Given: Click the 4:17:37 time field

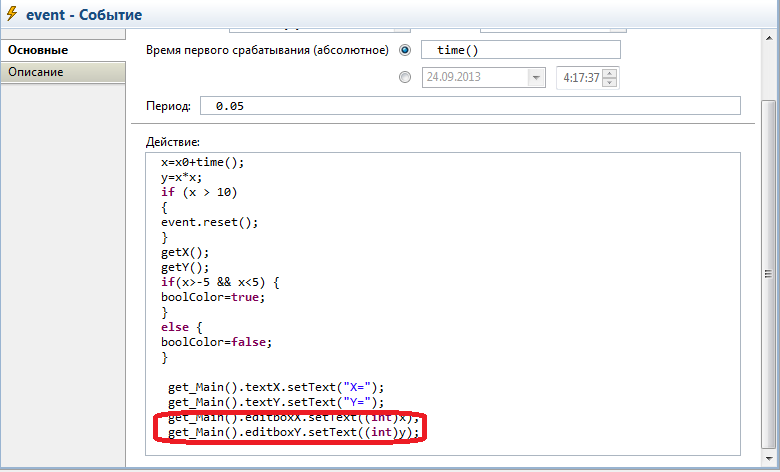Looking at the screenshot, I should point(580,78).
